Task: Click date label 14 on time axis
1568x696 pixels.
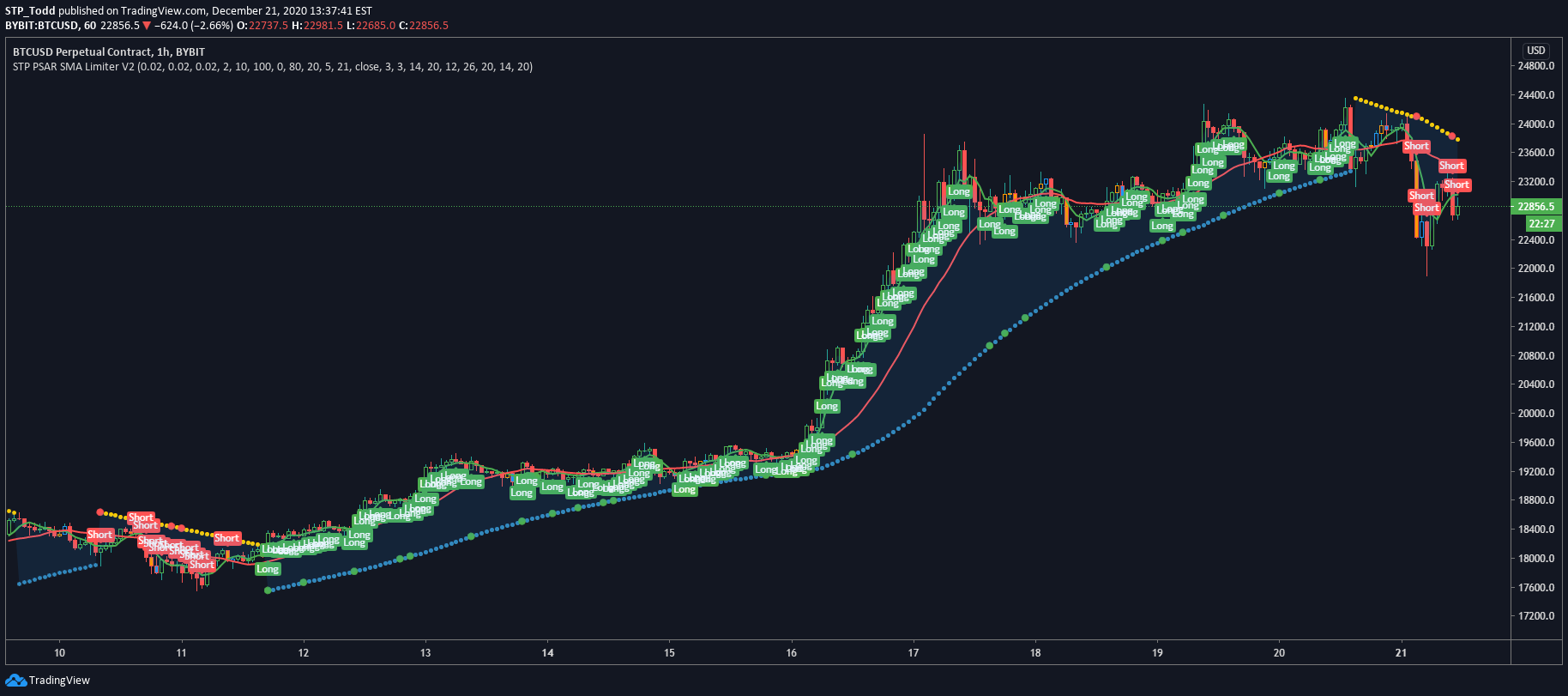Action: (547, 653)
